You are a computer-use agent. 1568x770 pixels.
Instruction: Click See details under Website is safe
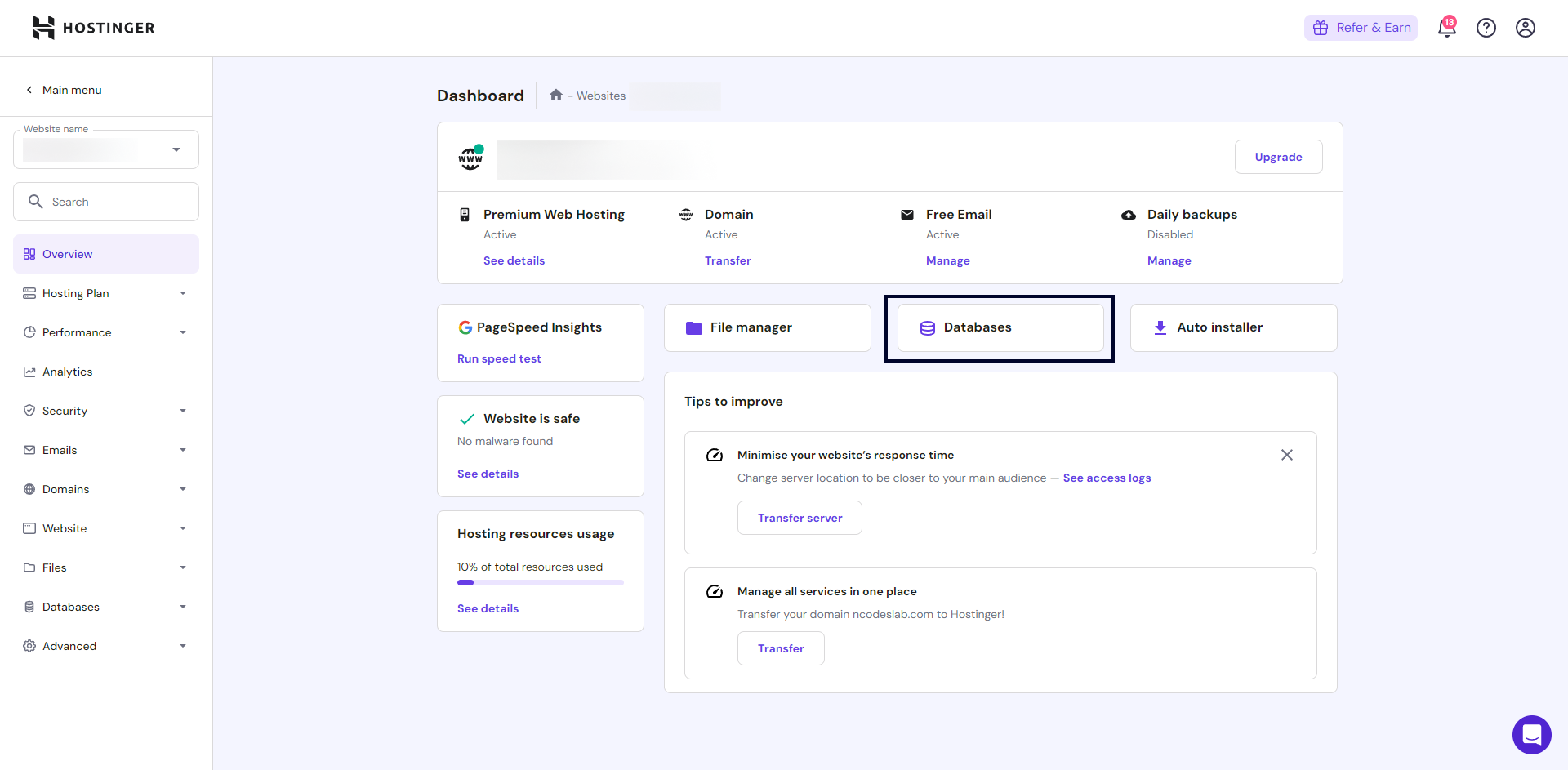pyautogui.click(x=488, y=474)
